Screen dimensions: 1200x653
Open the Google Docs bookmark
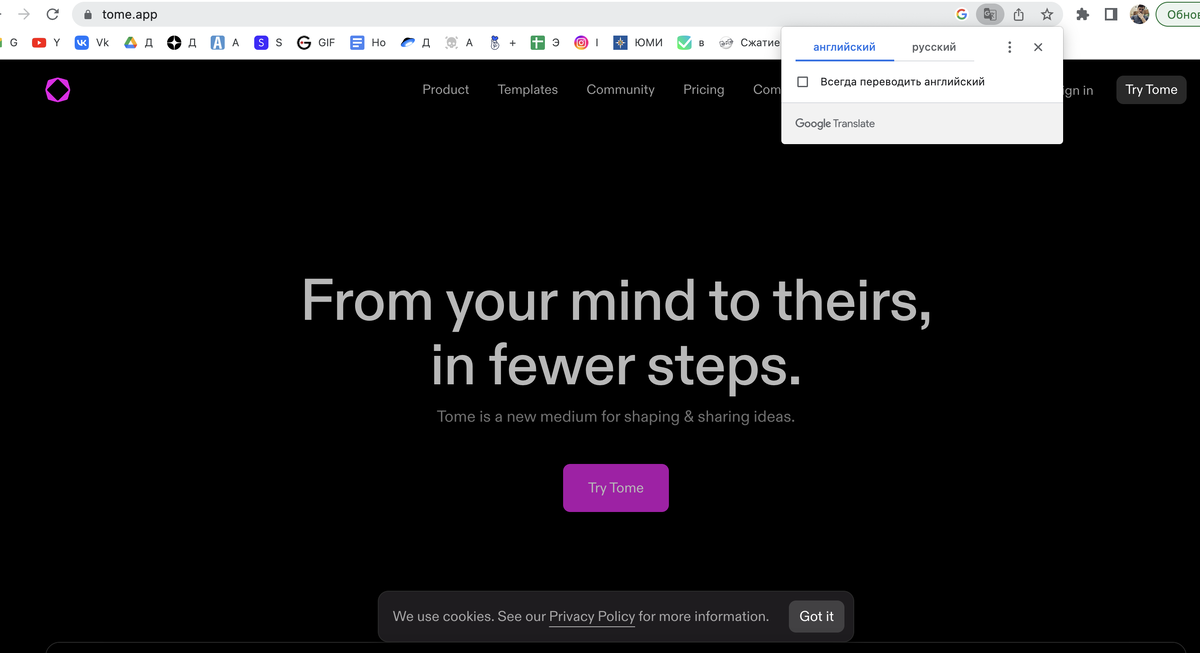pos(367,43)
